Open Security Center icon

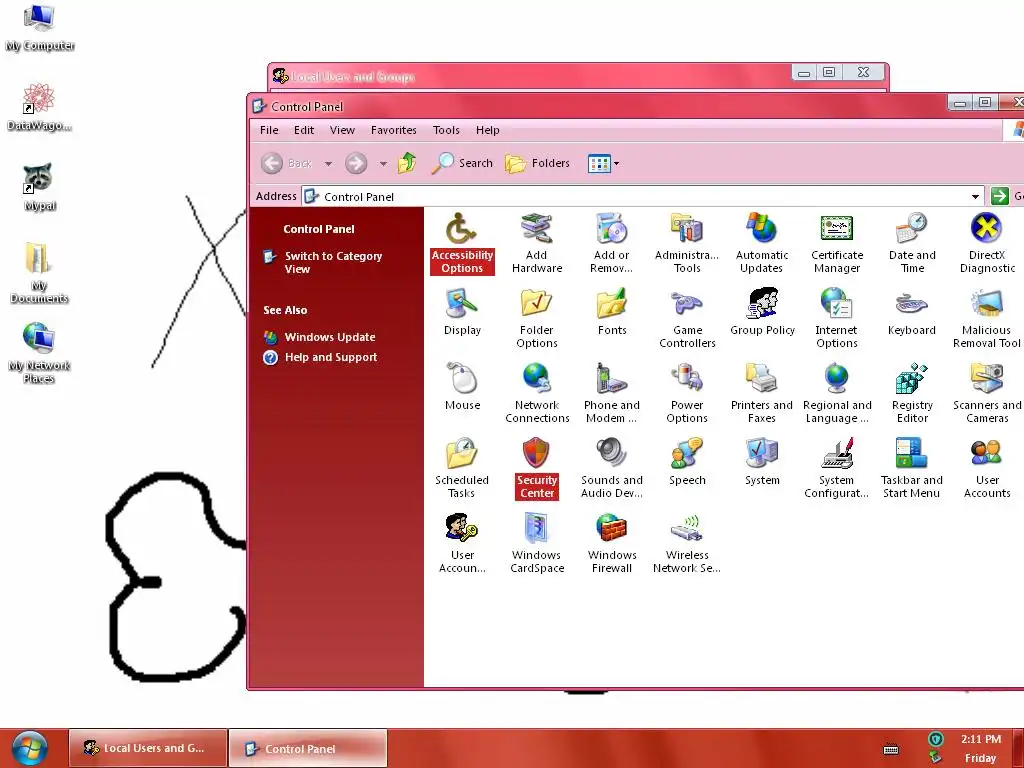coord(537,468)
